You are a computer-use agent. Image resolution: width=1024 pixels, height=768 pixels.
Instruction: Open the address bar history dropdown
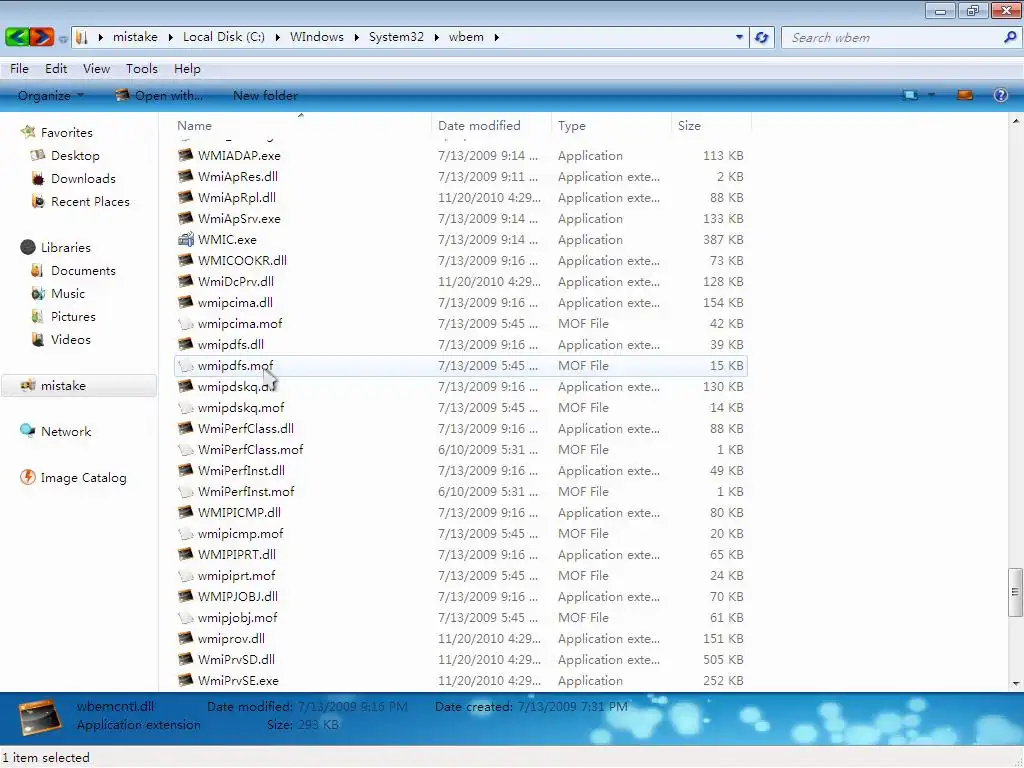pyautogui.click(x=739, y=37)
